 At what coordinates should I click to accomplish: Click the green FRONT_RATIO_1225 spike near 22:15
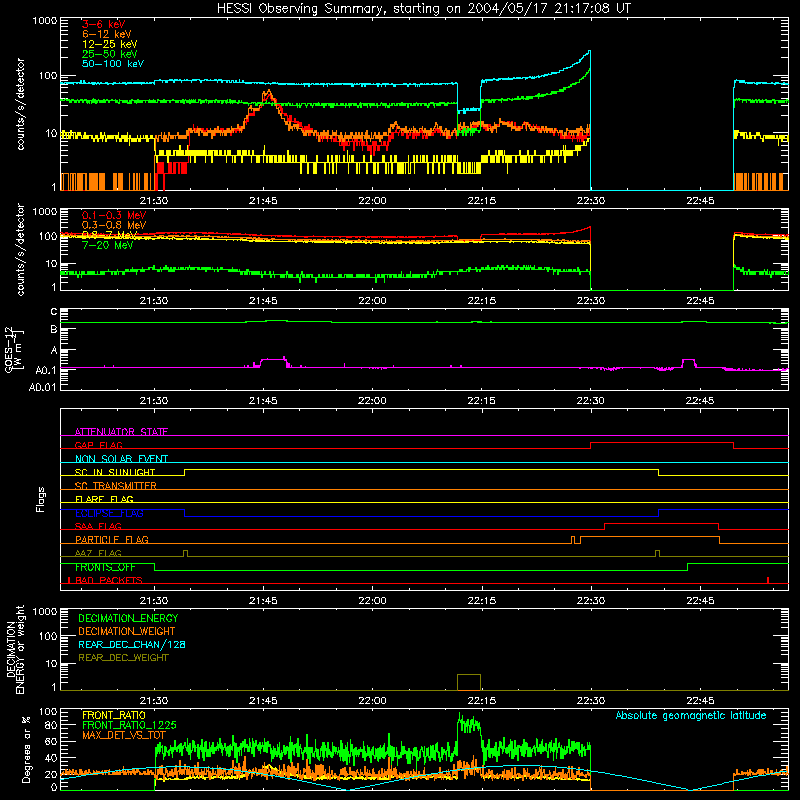tap(469, 723)
